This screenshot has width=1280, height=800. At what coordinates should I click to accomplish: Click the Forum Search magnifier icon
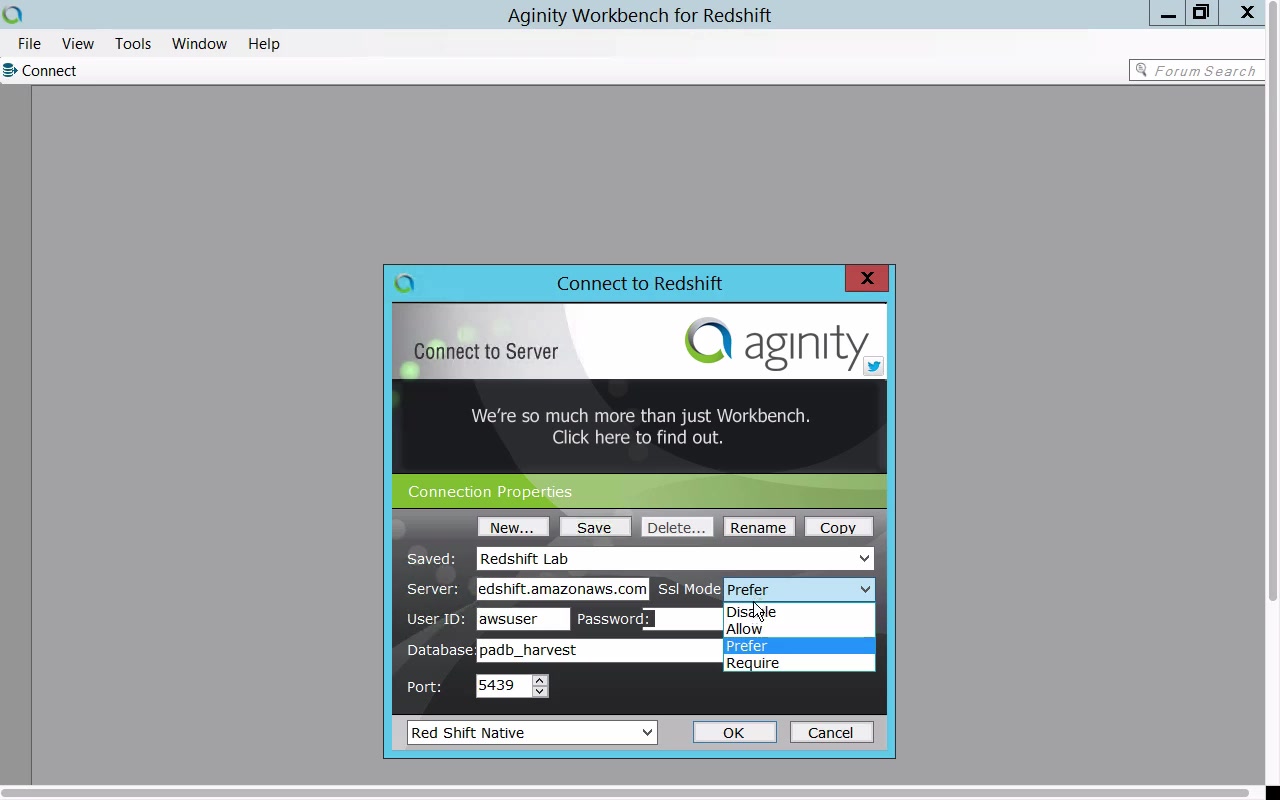coord(1141,70)
